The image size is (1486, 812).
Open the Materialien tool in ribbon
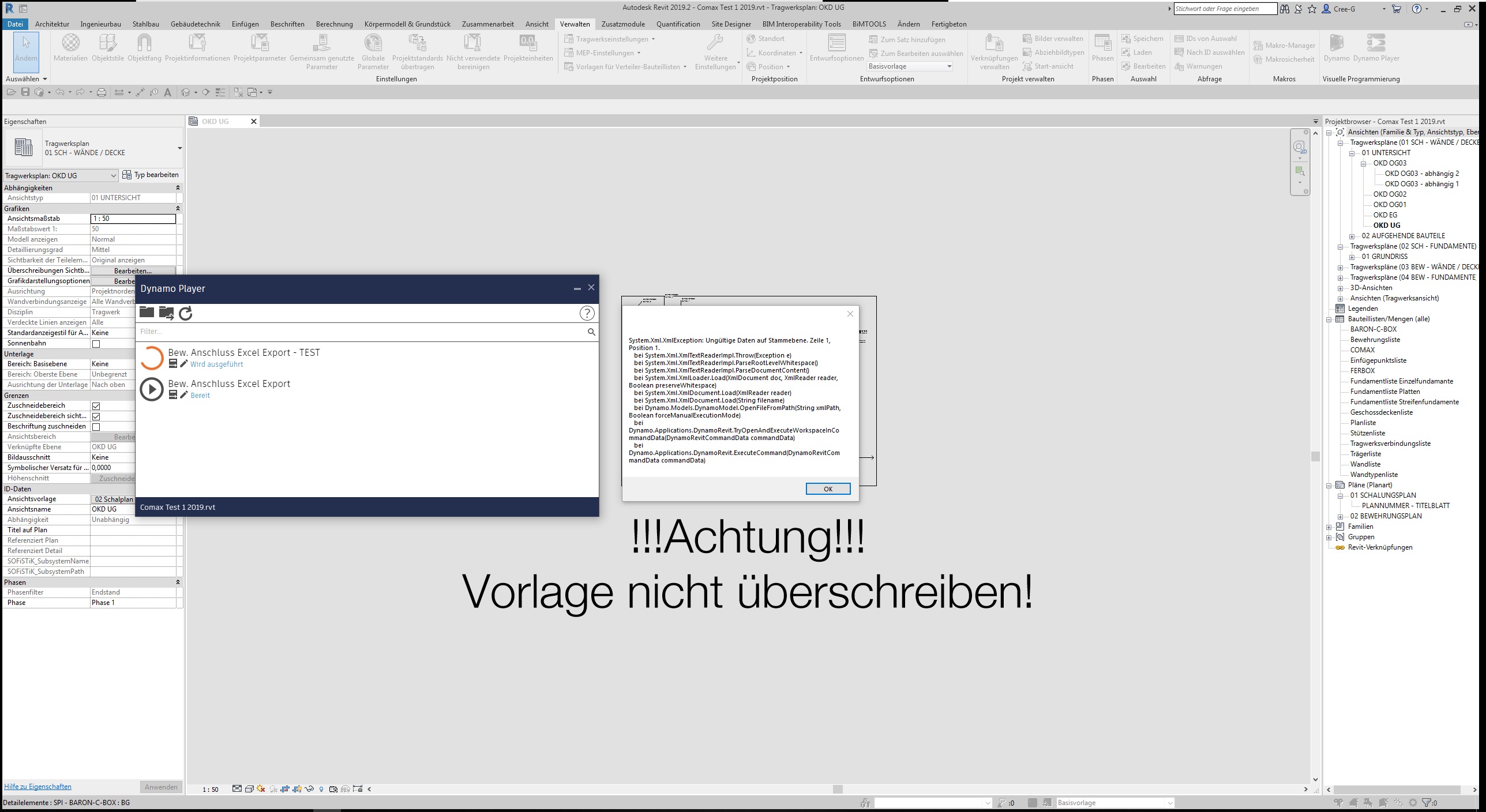(70, 47)
